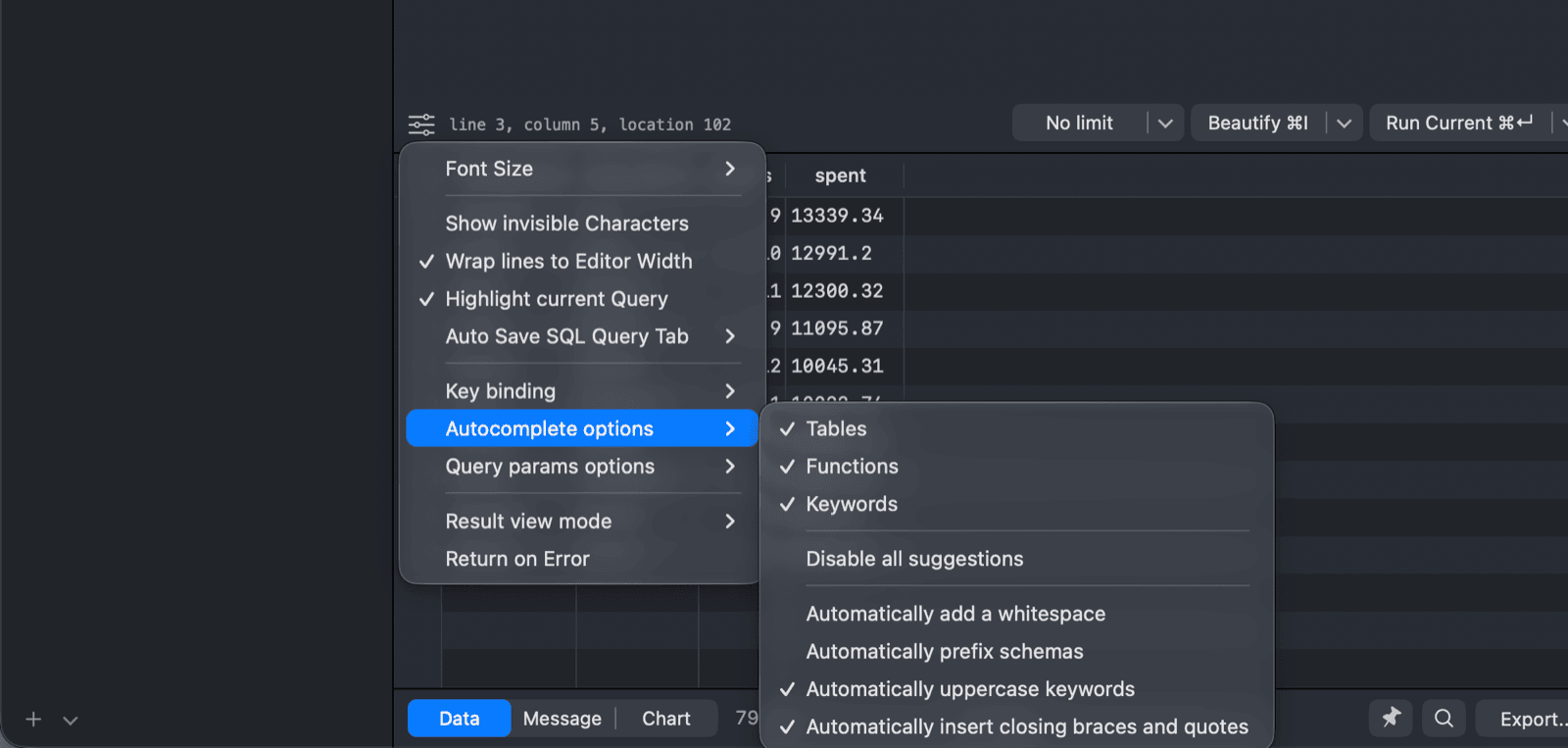
Task: Switch to the Message tab
Action: coord(563,719)
